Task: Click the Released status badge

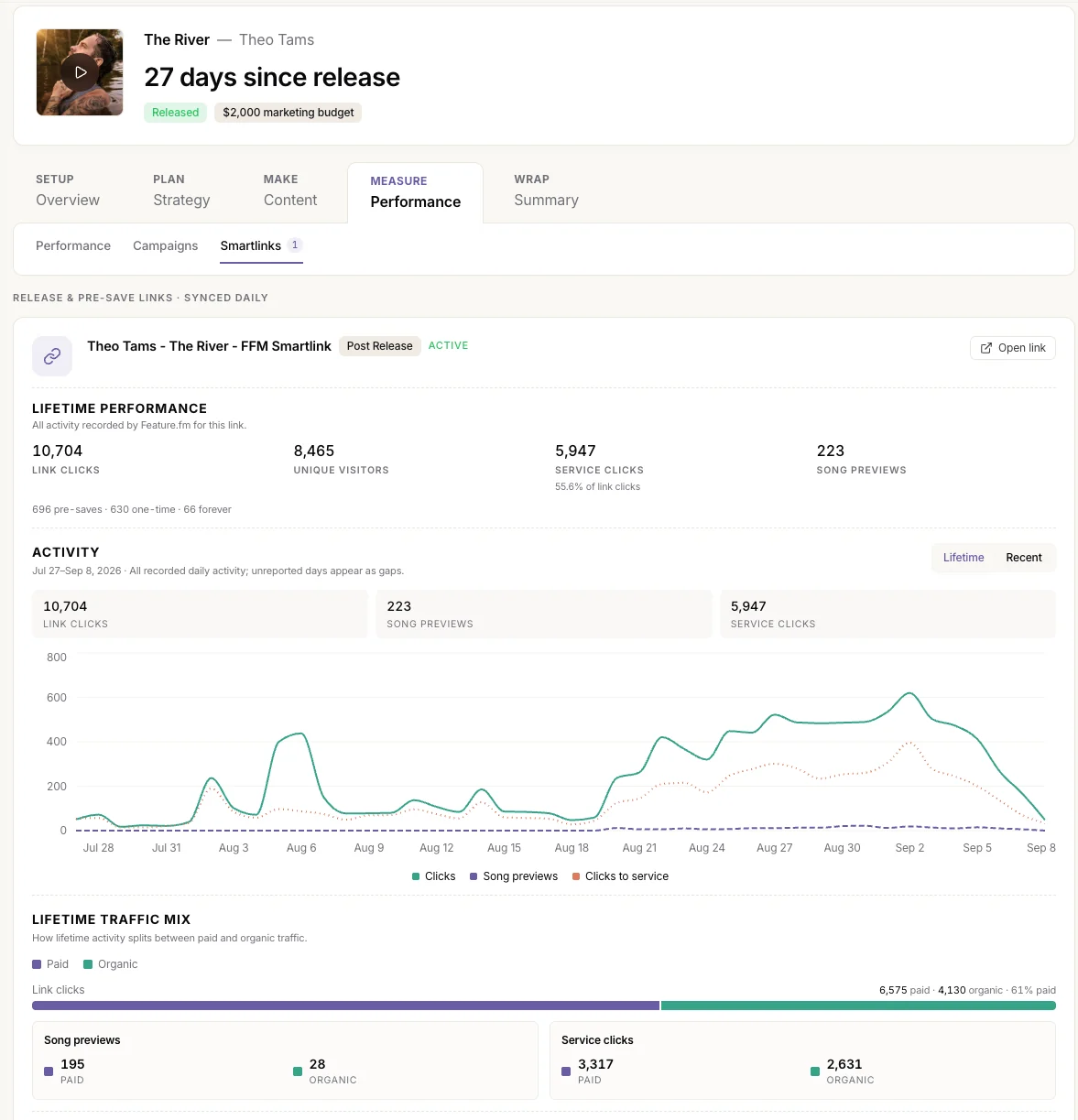Action: tap(175, 113)
